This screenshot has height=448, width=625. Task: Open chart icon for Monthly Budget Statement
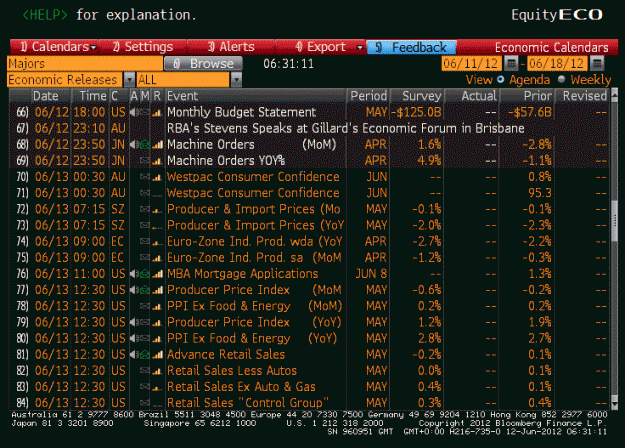coord(157,113)
